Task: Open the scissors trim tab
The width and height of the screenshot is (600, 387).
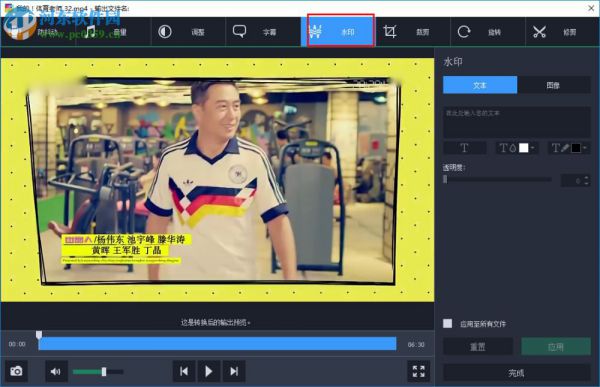Action: [x=562, y=32]
